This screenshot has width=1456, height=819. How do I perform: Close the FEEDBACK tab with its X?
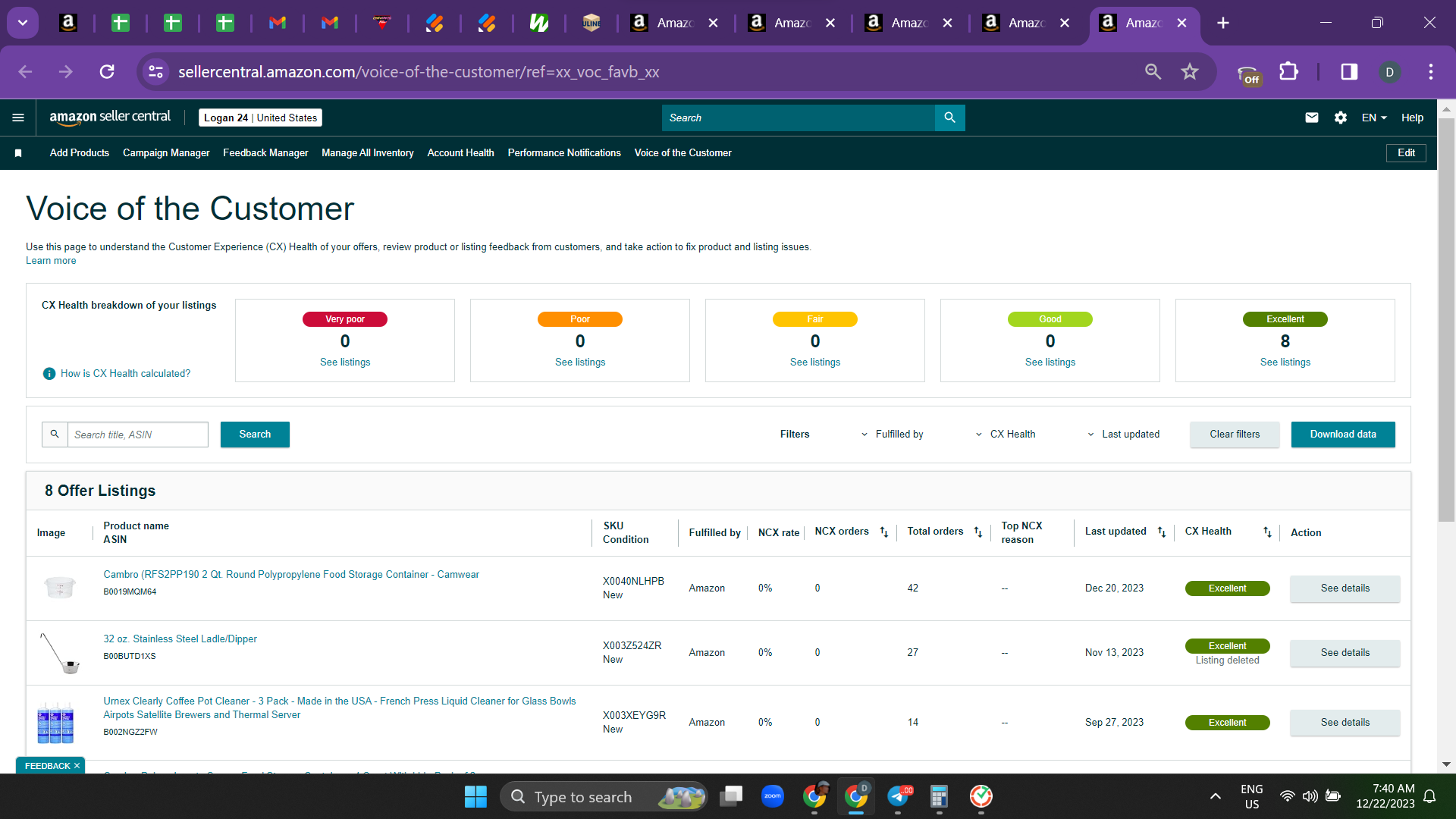[77, 766]
